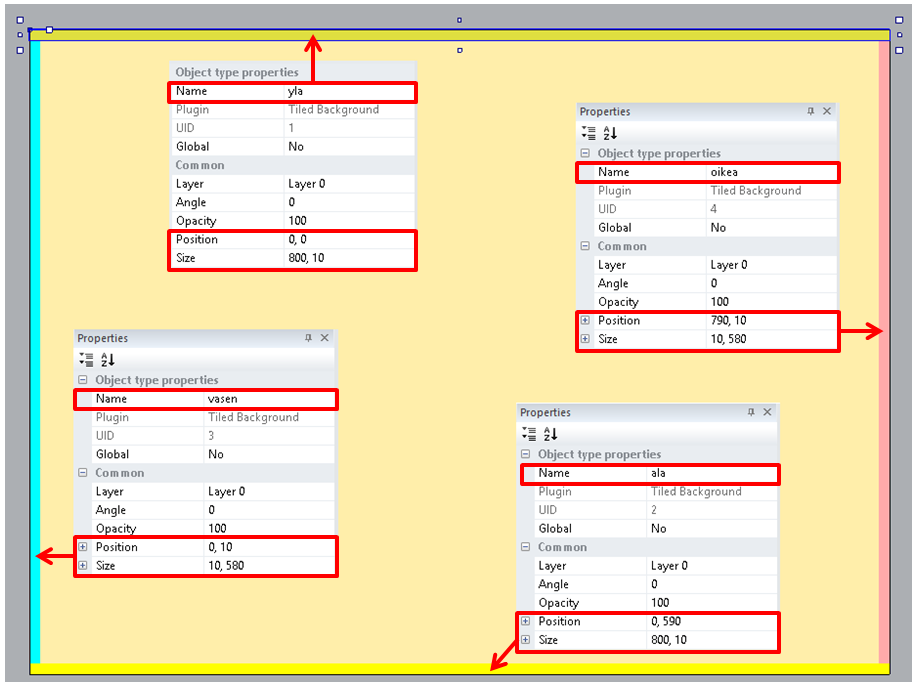Click Name field containing yla

tap(349, 92)
